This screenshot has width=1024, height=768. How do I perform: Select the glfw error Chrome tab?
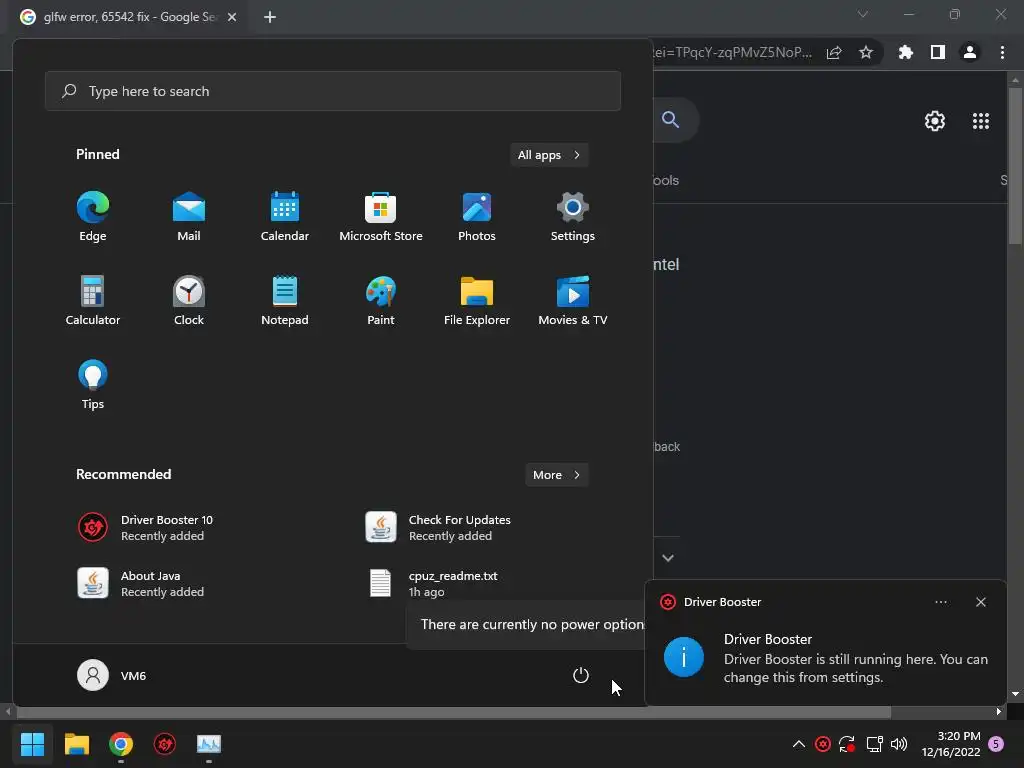point(129,17)
